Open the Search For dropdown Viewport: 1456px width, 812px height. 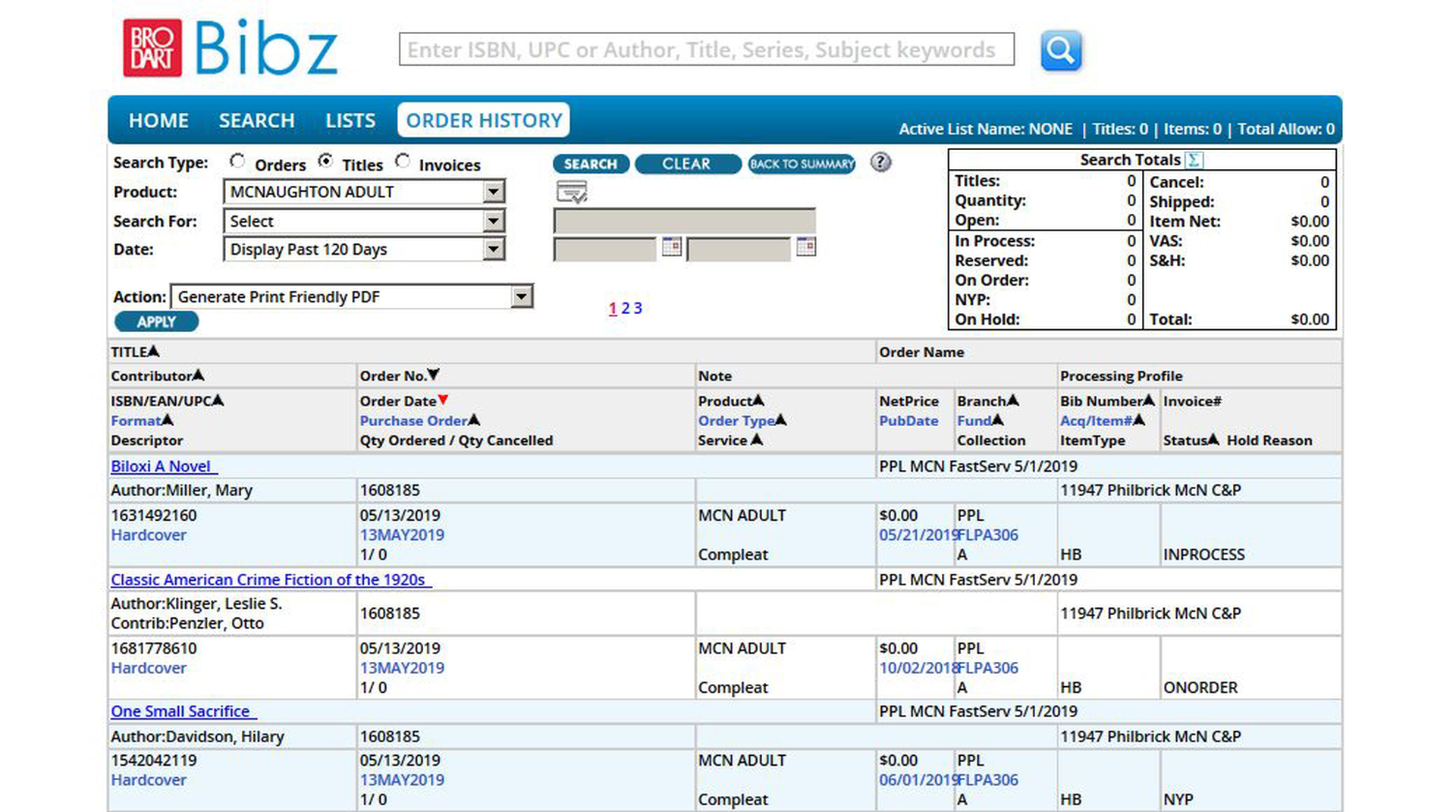(x=364, y=221)
